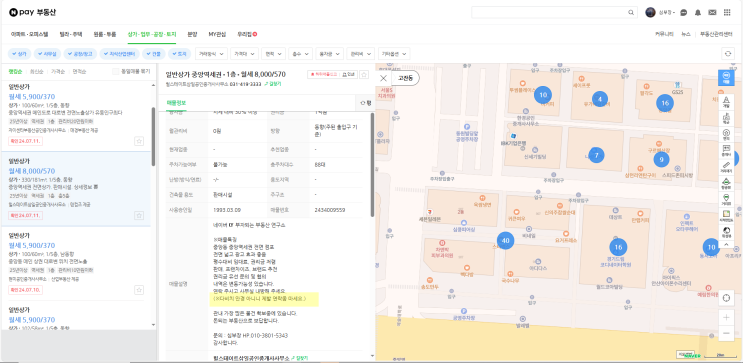Click the 중개사 map tool icon
This screenshot has width=743, height=363.
[726, 151]
